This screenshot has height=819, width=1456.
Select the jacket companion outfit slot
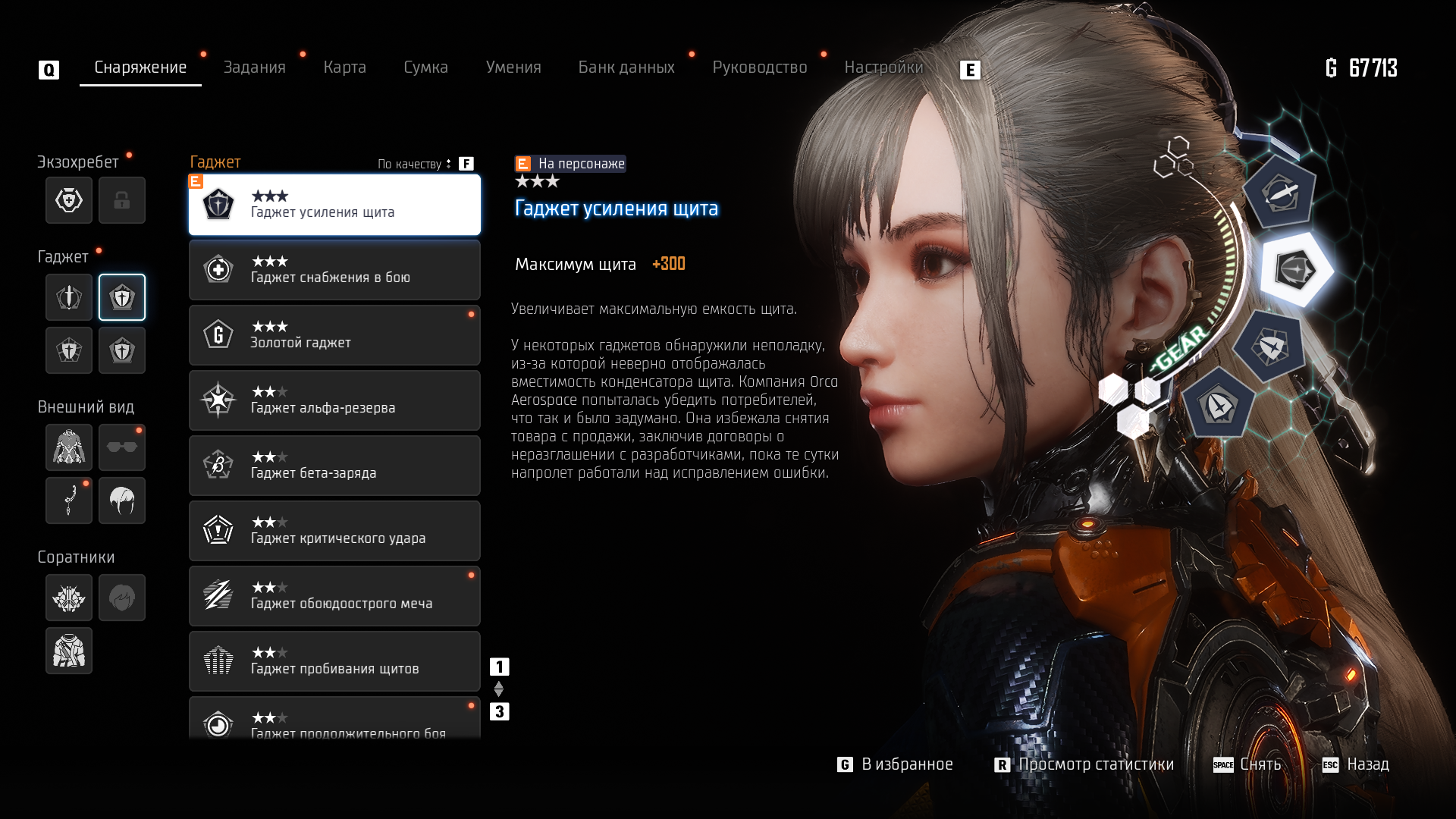coord(69,651)
